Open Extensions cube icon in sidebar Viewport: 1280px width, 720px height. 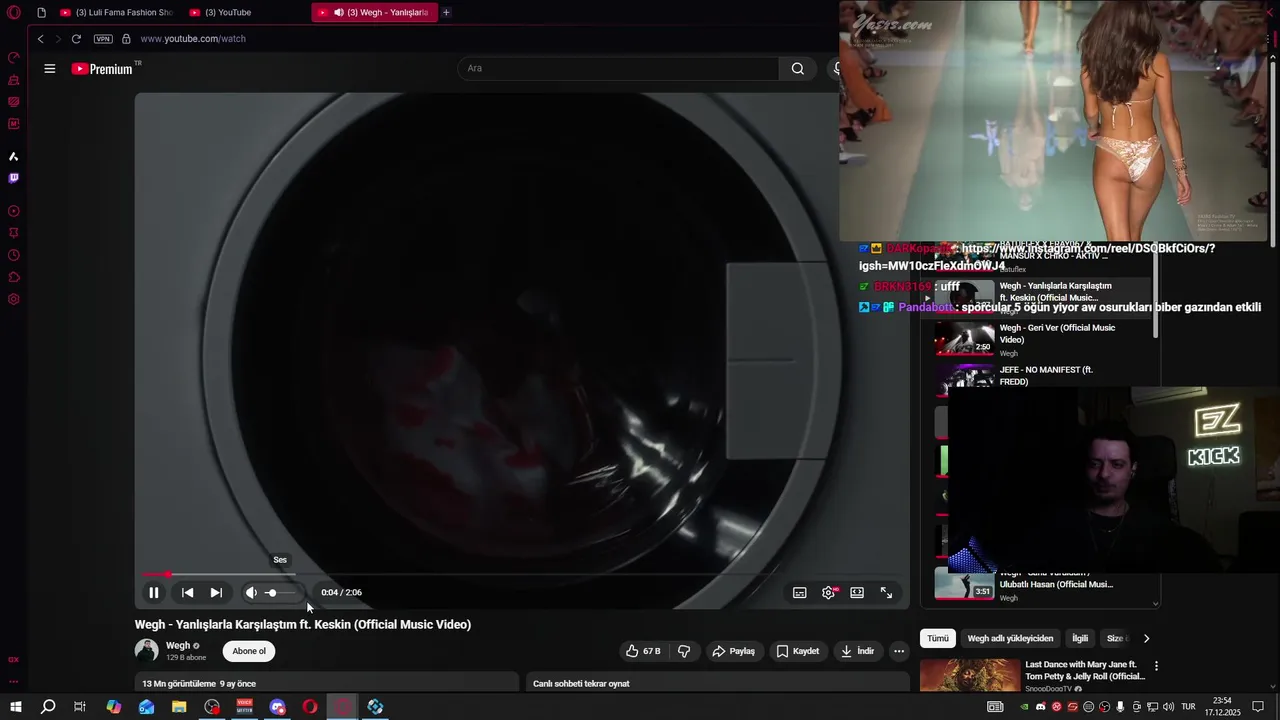tap(14, 277)
